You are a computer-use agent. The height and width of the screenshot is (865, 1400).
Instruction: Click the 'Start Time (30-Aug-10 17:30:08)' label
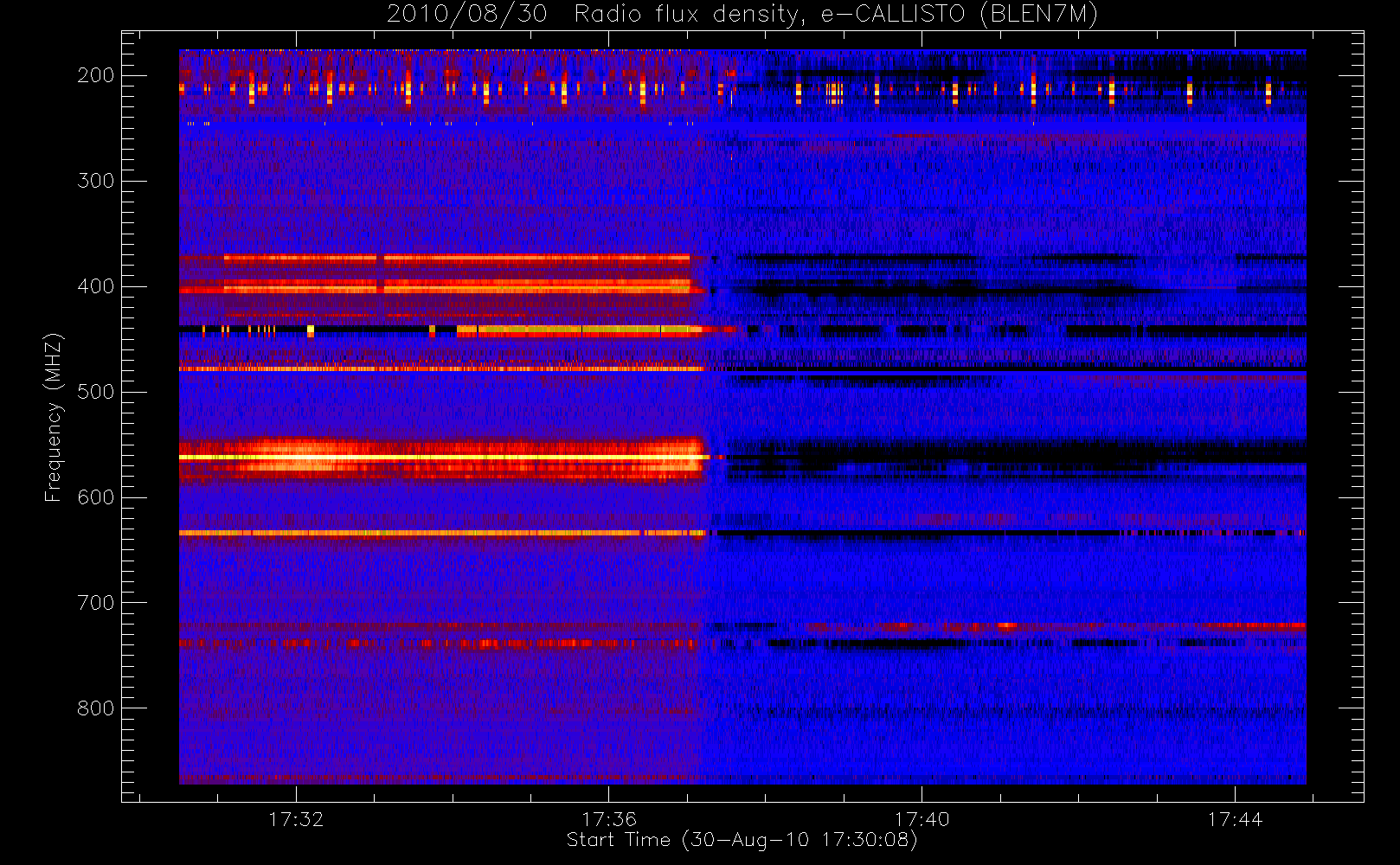742,840
